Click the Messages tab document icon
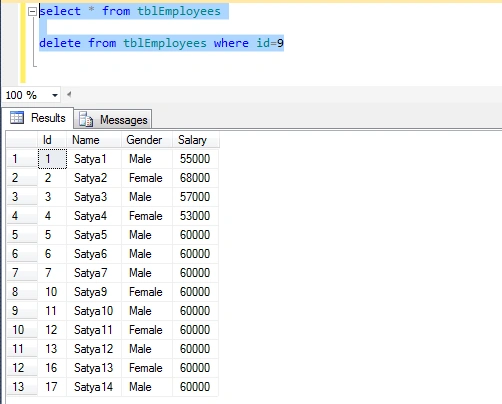502x404 pixels. (x=86, y=119)
